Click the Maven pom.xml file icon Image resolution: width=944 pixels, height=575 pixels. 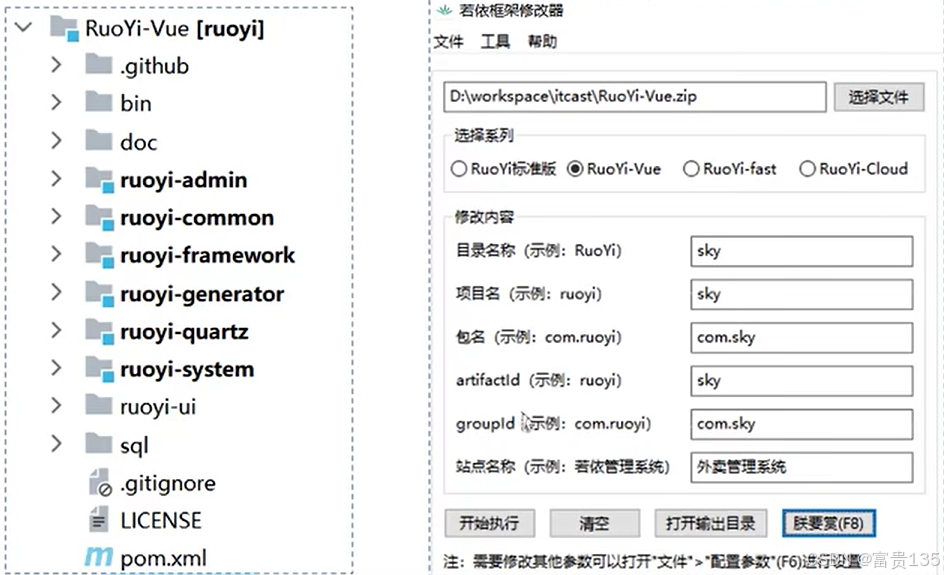[x=98, y=557]
